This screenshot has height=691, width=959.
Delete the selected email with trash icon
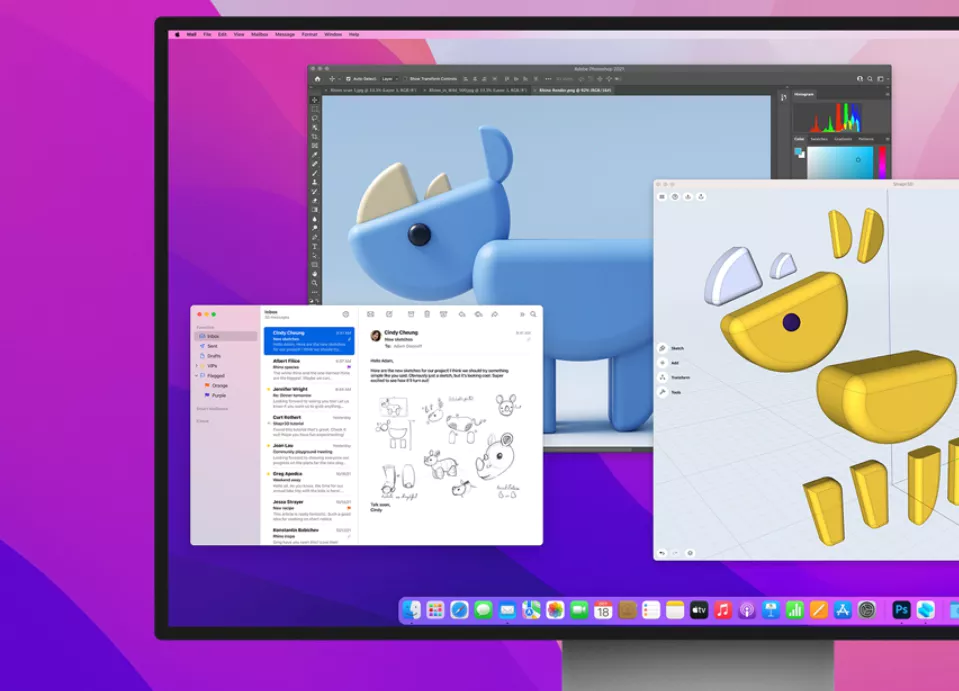pos(427,314)
